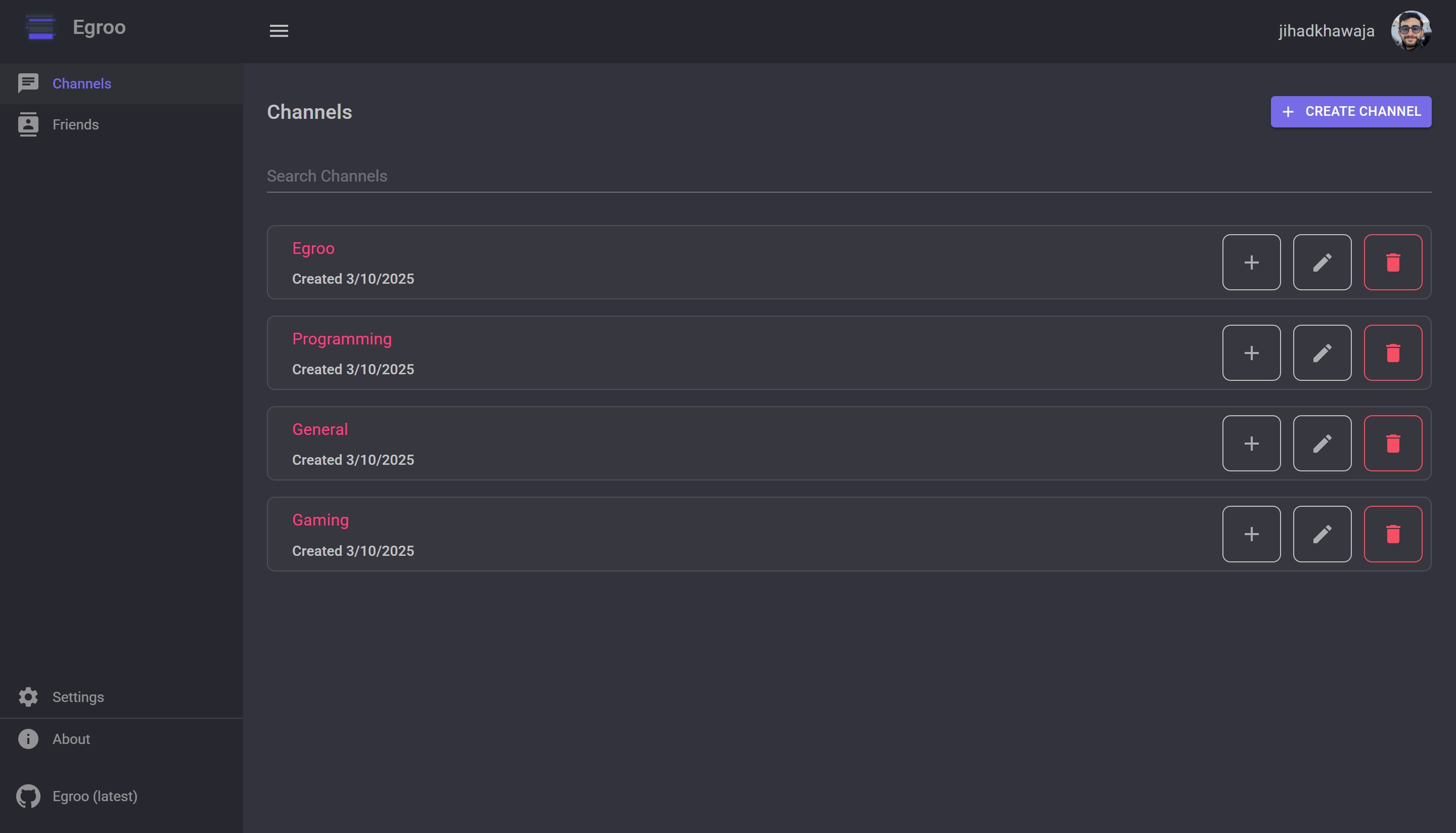Edit the Gaming channel

point(1322,534)
